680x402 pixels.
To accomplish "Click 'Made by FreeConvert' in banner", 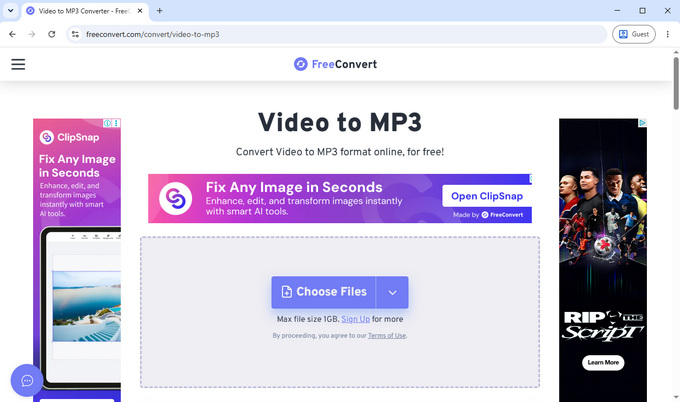I will (x=488, y=215).
